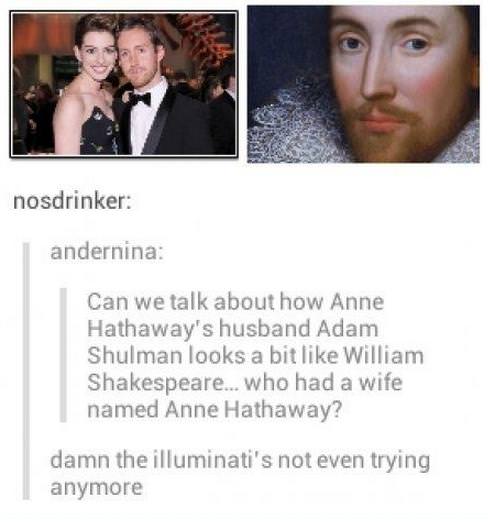Screen dimensions: 488x522
Task: Click the word "anymore" in the reply
Action: (x=96, y=487)
